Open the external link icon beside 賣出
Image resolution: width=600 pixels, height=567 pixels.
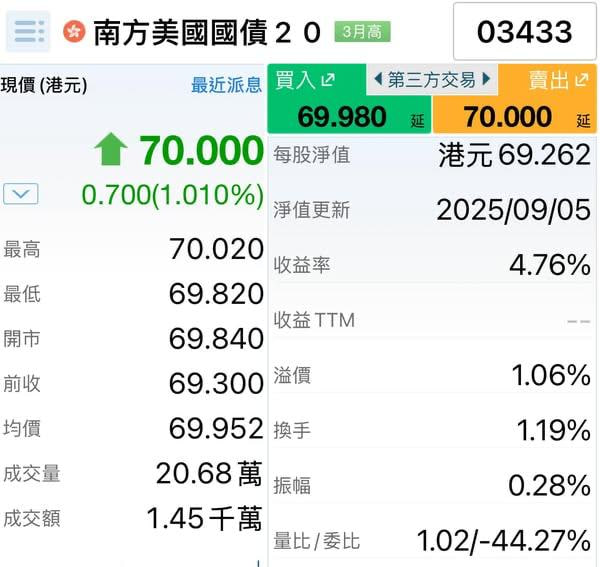[x=582, y=80]
